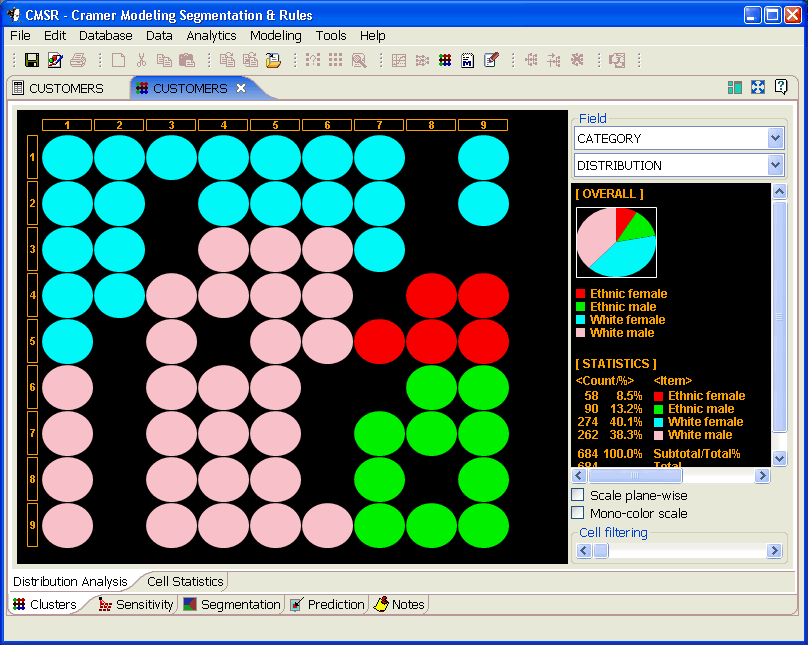Click the OVERALL pie chart thumbnail
Image resolution: width=808 pixels, height=645 pixels.
point(615,242)
